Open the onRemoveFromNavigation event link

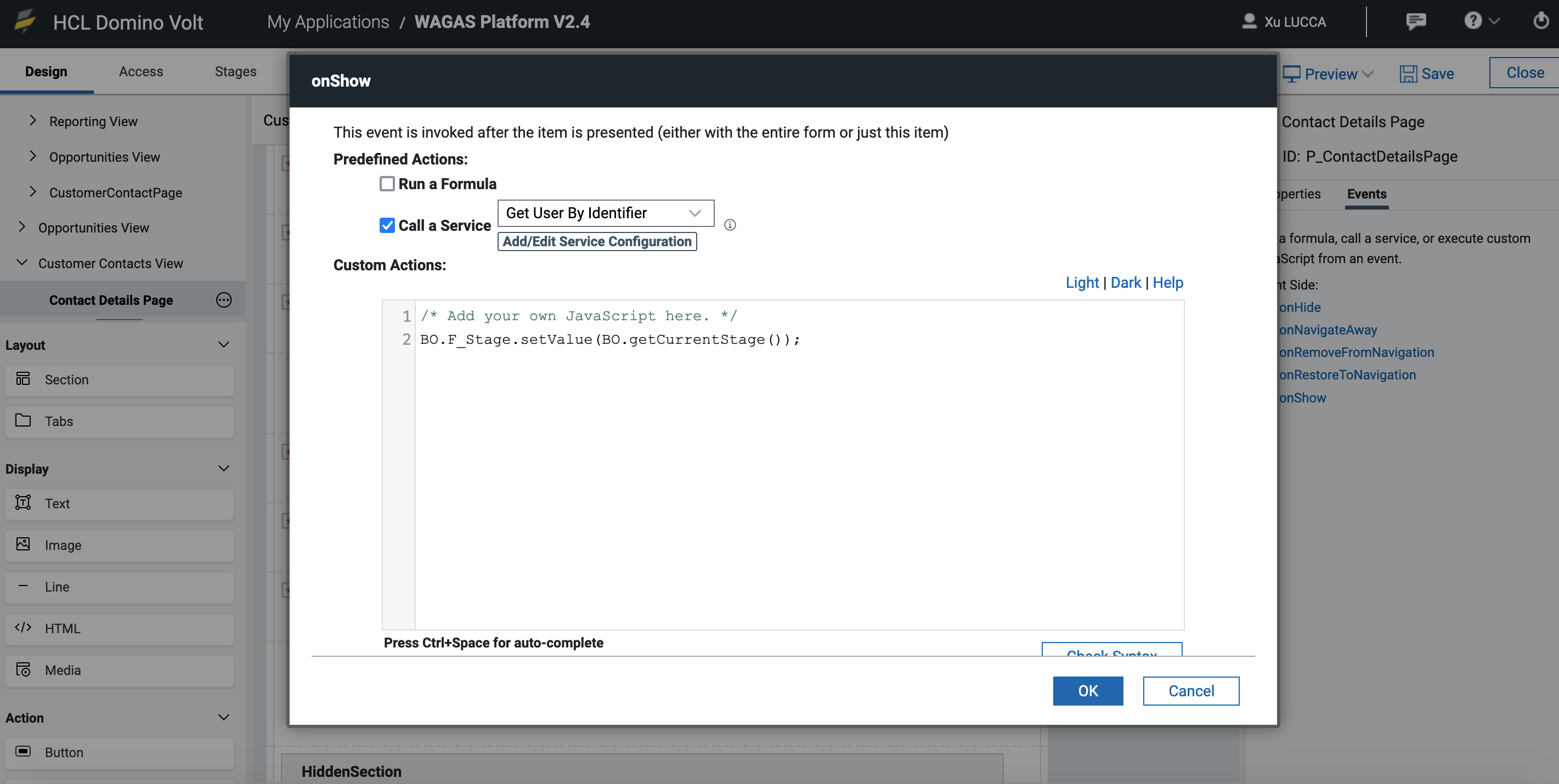[1356, 352]
